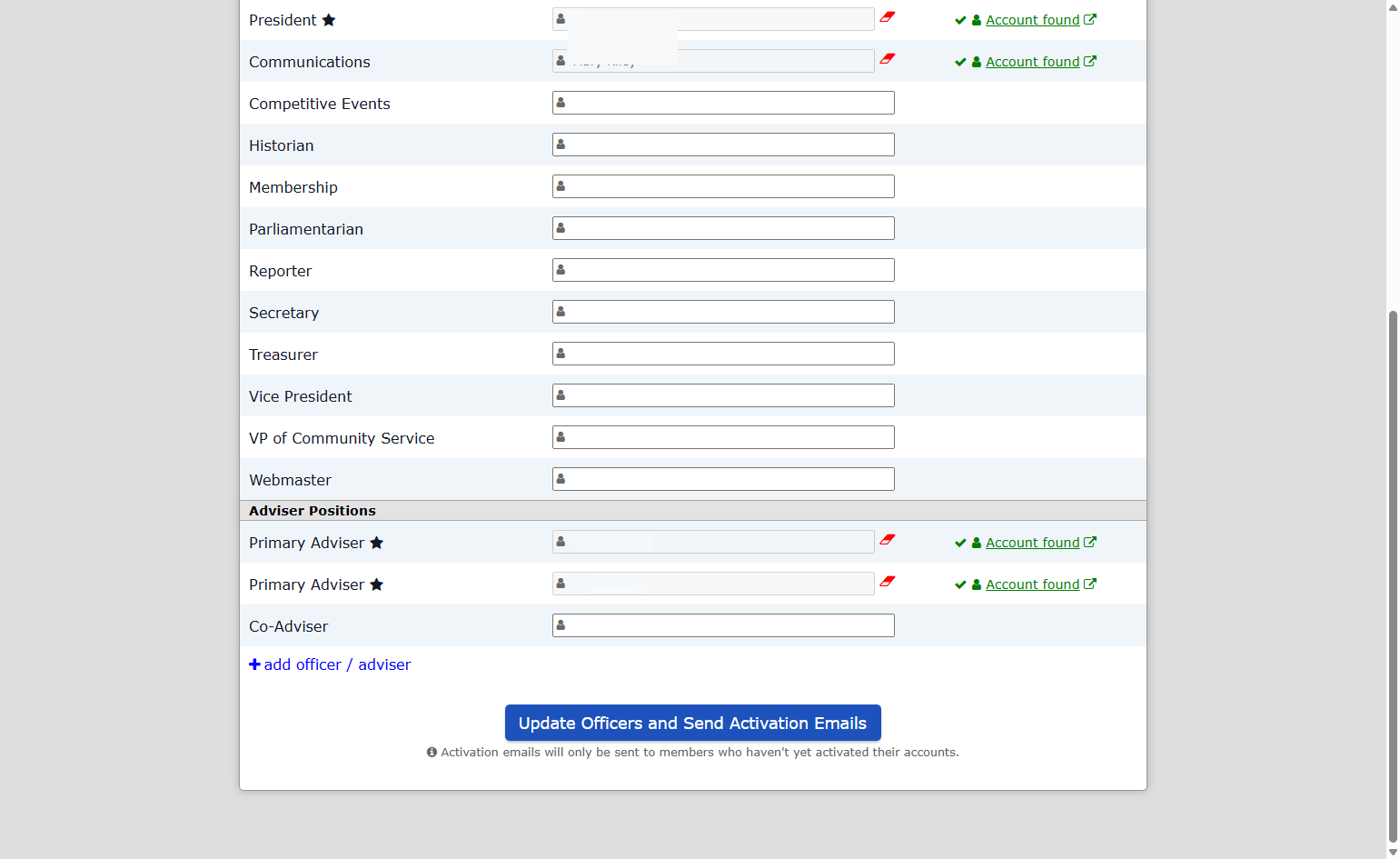This screenshot has width=1400, height=859.
Task: Click eraser icon on first Primary Adviser row
Action: coord(888,539)
